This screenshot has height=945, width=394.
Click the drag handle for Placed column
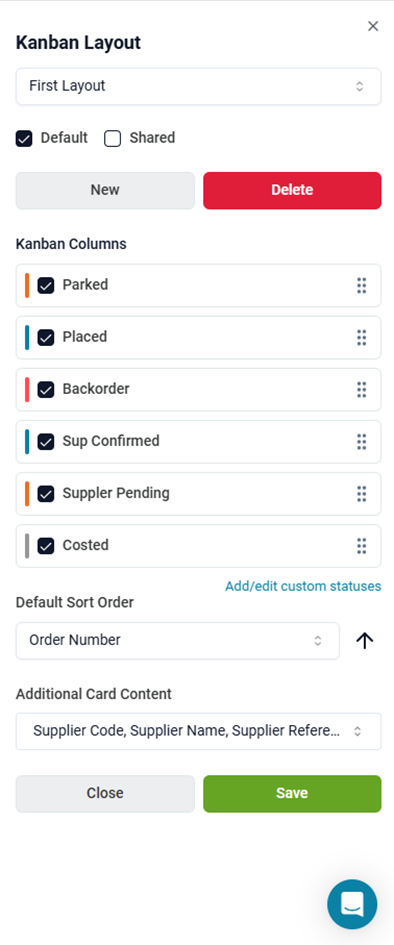tap(361, 338)
